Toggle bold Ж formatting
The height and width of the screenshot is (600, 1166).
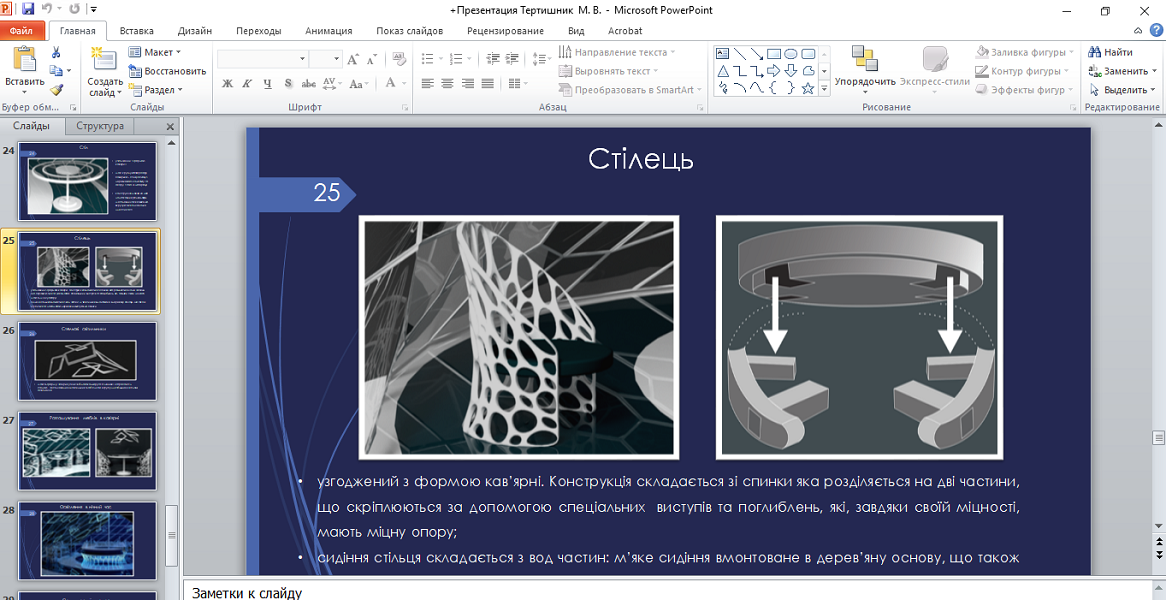pyautogui.click(x=228, y=83)
